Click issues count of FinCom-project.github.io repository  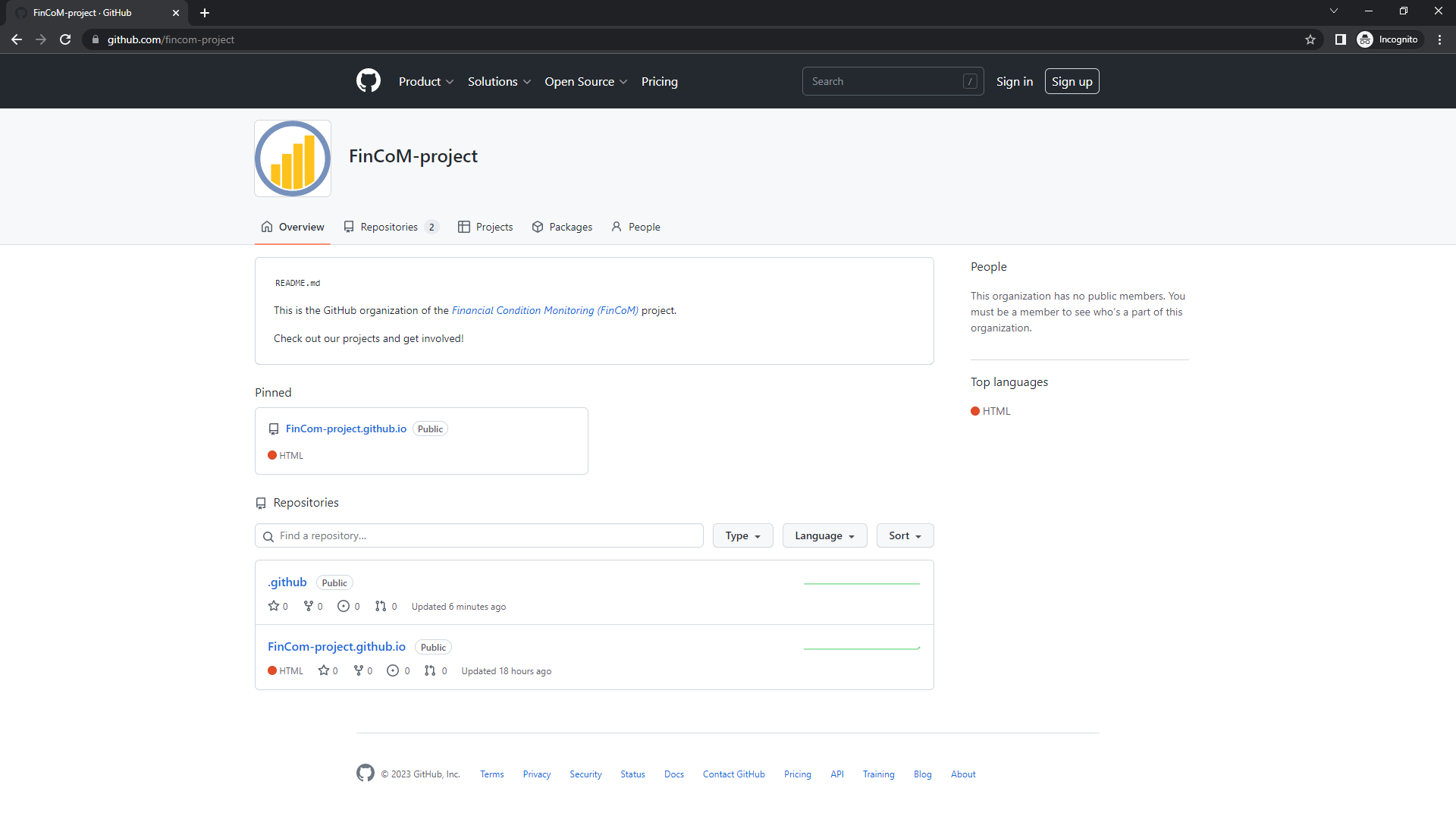(399, 670)
